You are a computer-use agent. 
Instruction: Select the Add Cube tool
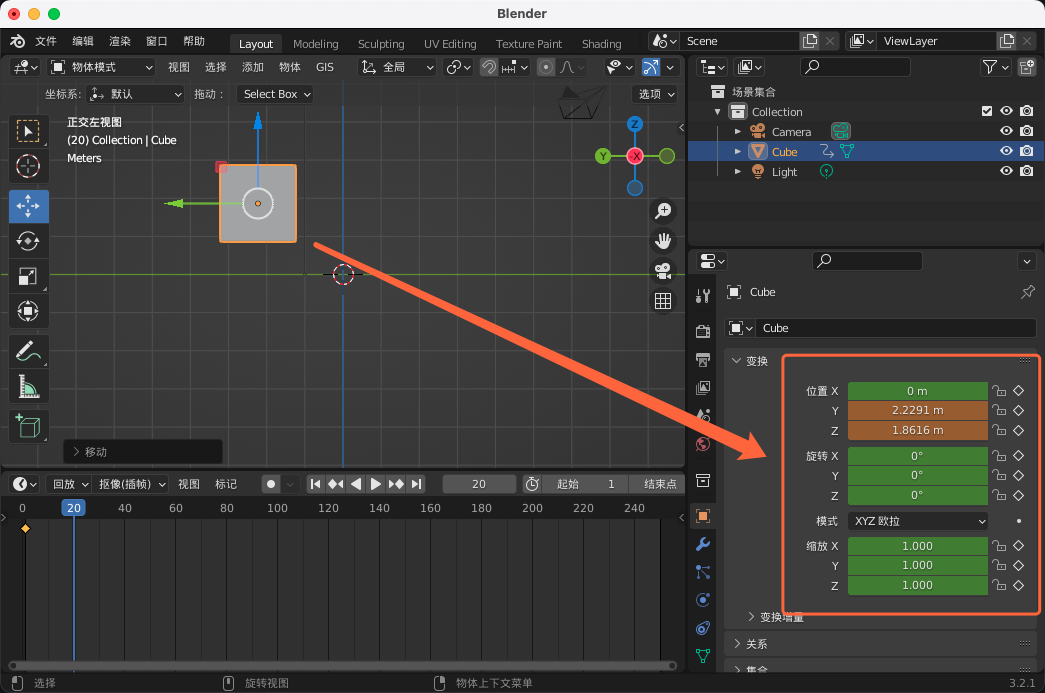click(28, 426)
